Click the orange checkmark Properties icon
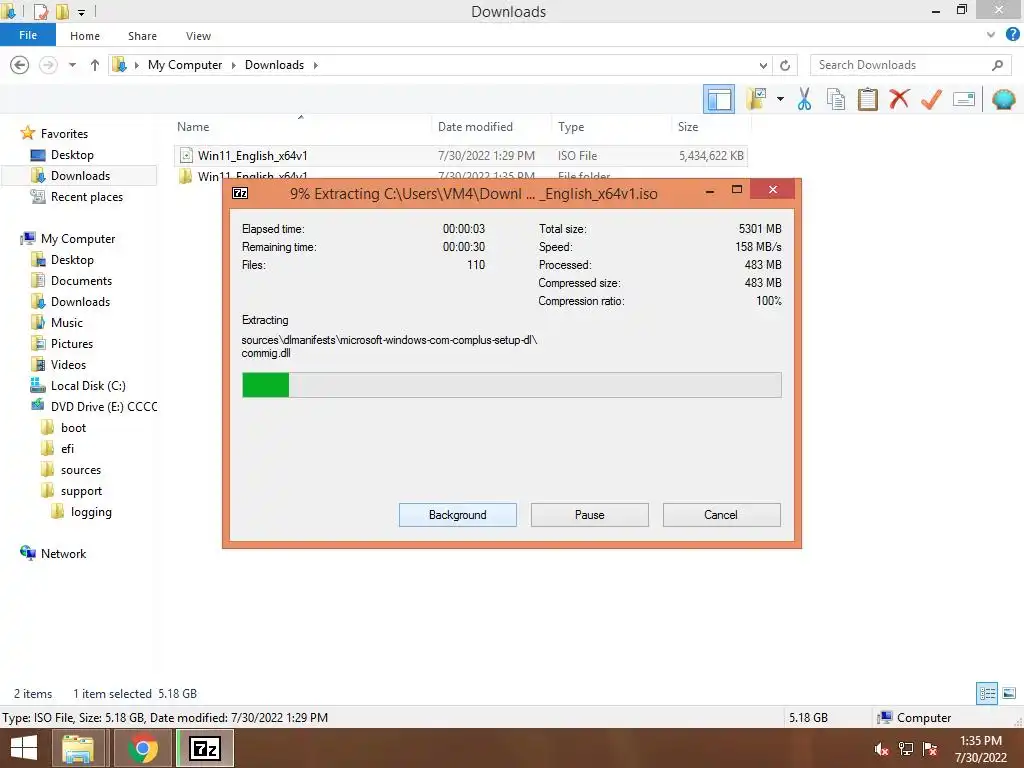Viewport: 1024px width, 768px height. tap(931, 99)
